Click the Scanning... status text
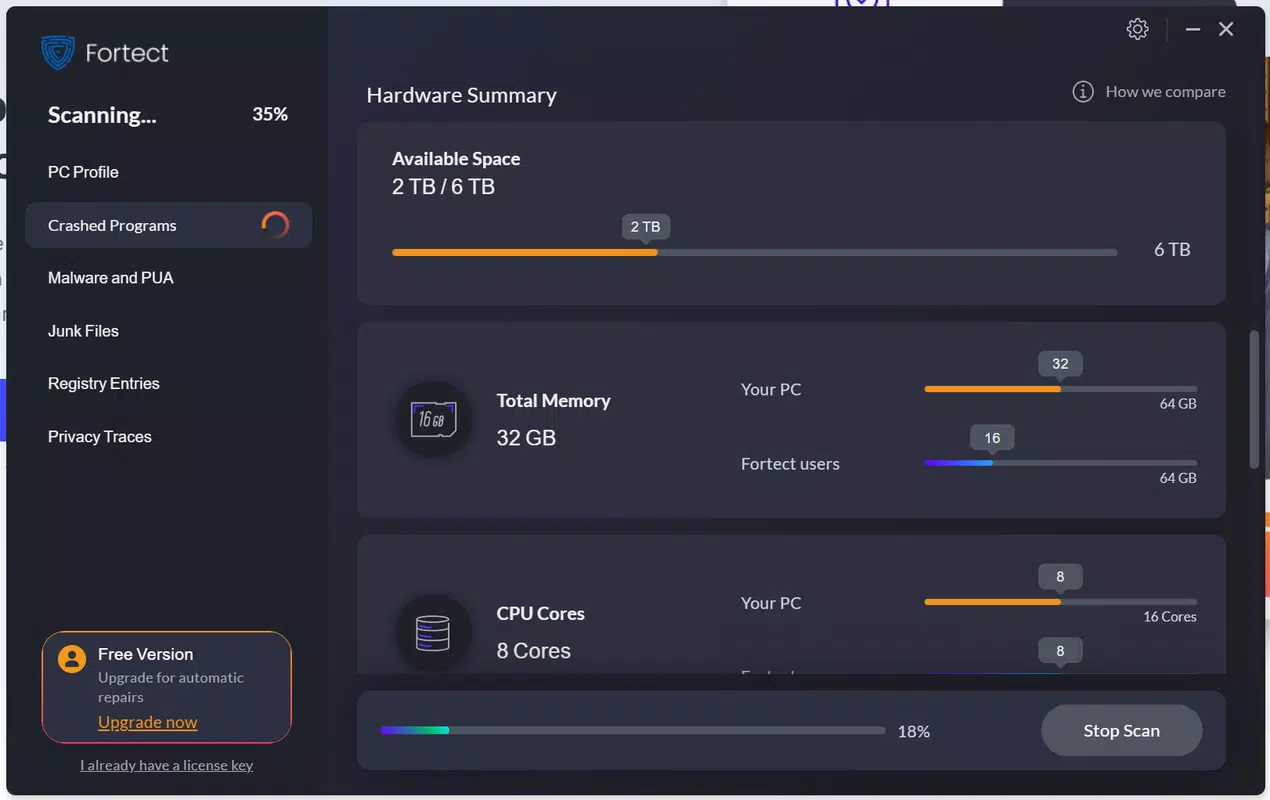This screenshot has width=1270, height=800. click(x=102, y=115)
